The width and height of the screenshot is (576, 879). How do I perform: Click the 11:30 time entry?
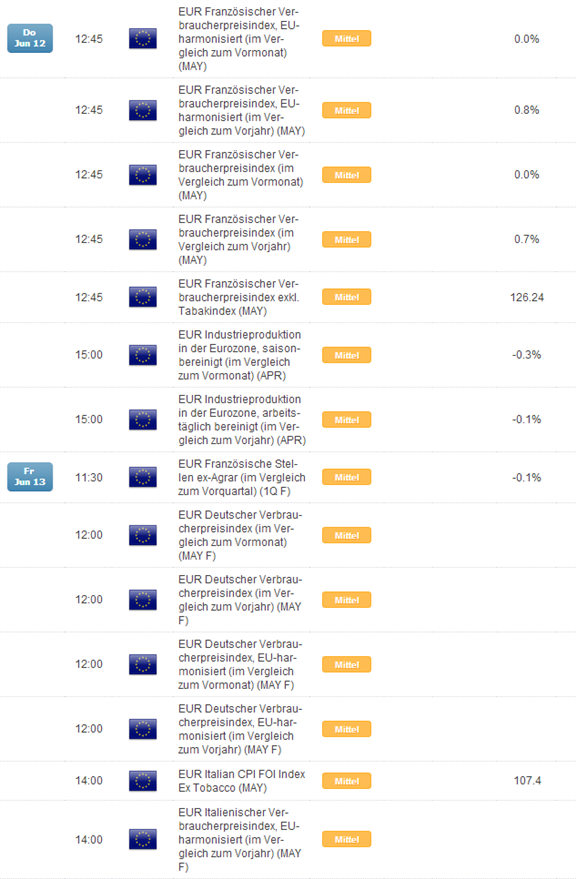(89, 477)
